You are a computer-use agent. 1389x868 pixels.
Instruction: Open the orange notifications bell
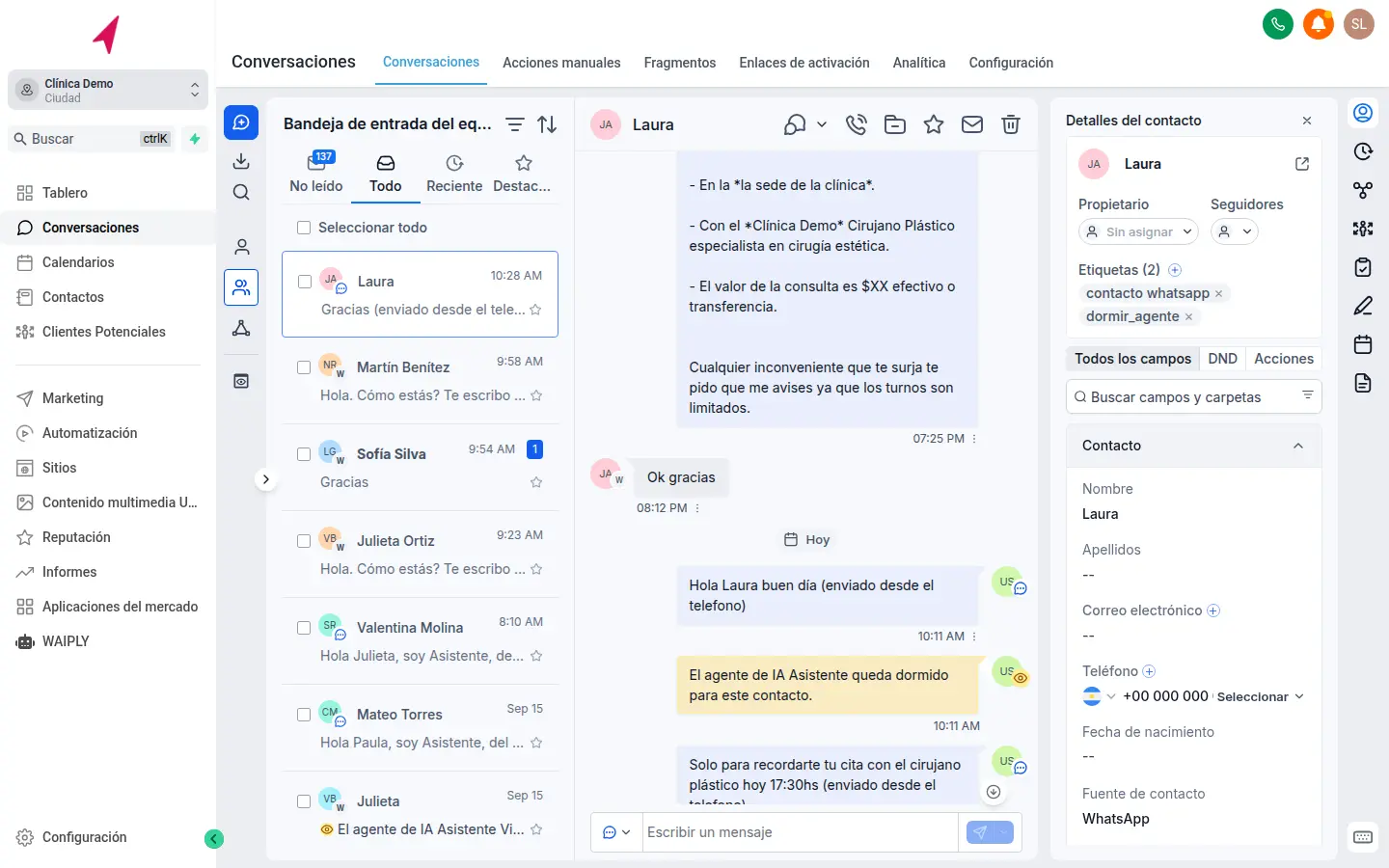(x=1319, y=24)
